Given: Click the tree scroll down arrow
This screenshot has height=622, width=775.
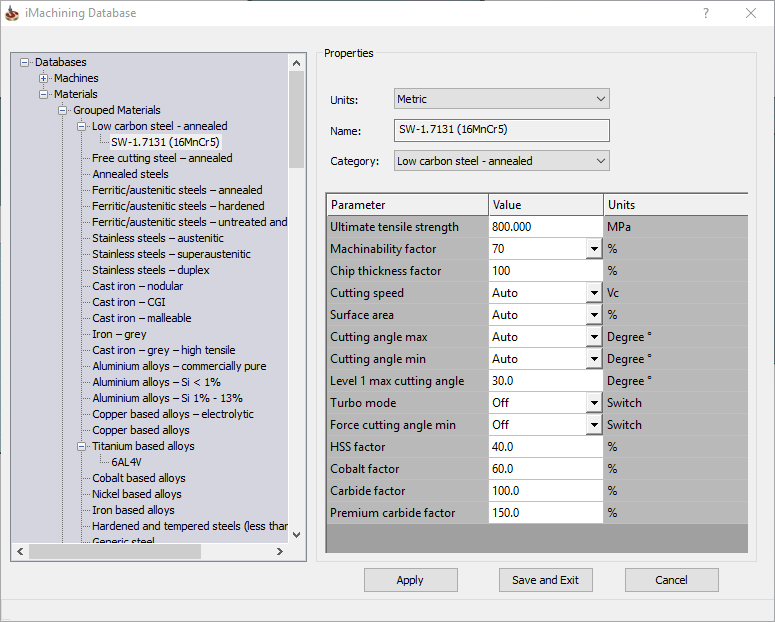Looking at the screenshot, I should point(297,534).
